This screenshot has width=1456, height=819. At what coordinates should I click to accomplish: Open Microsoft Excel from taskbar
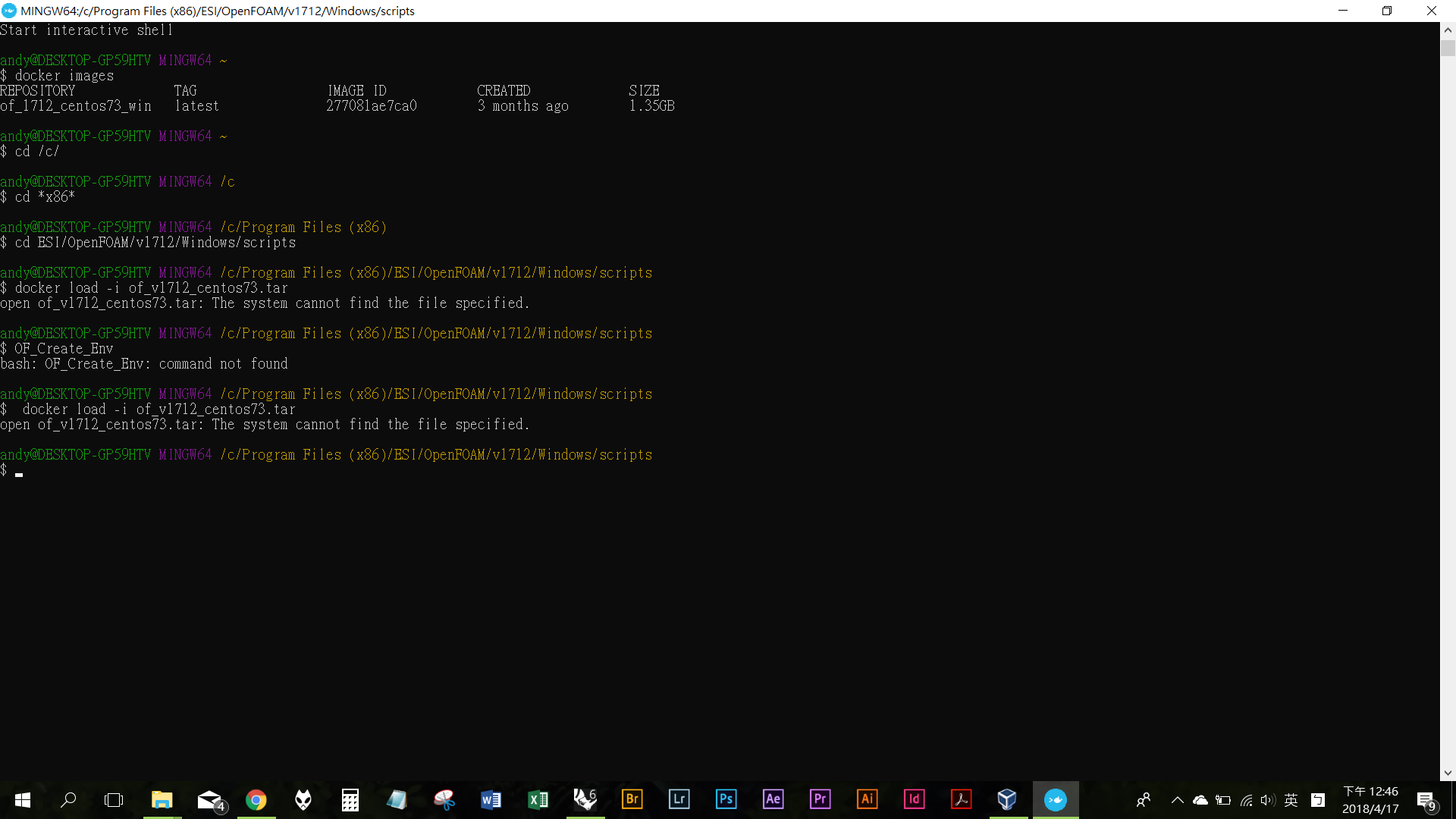[538, 799]
